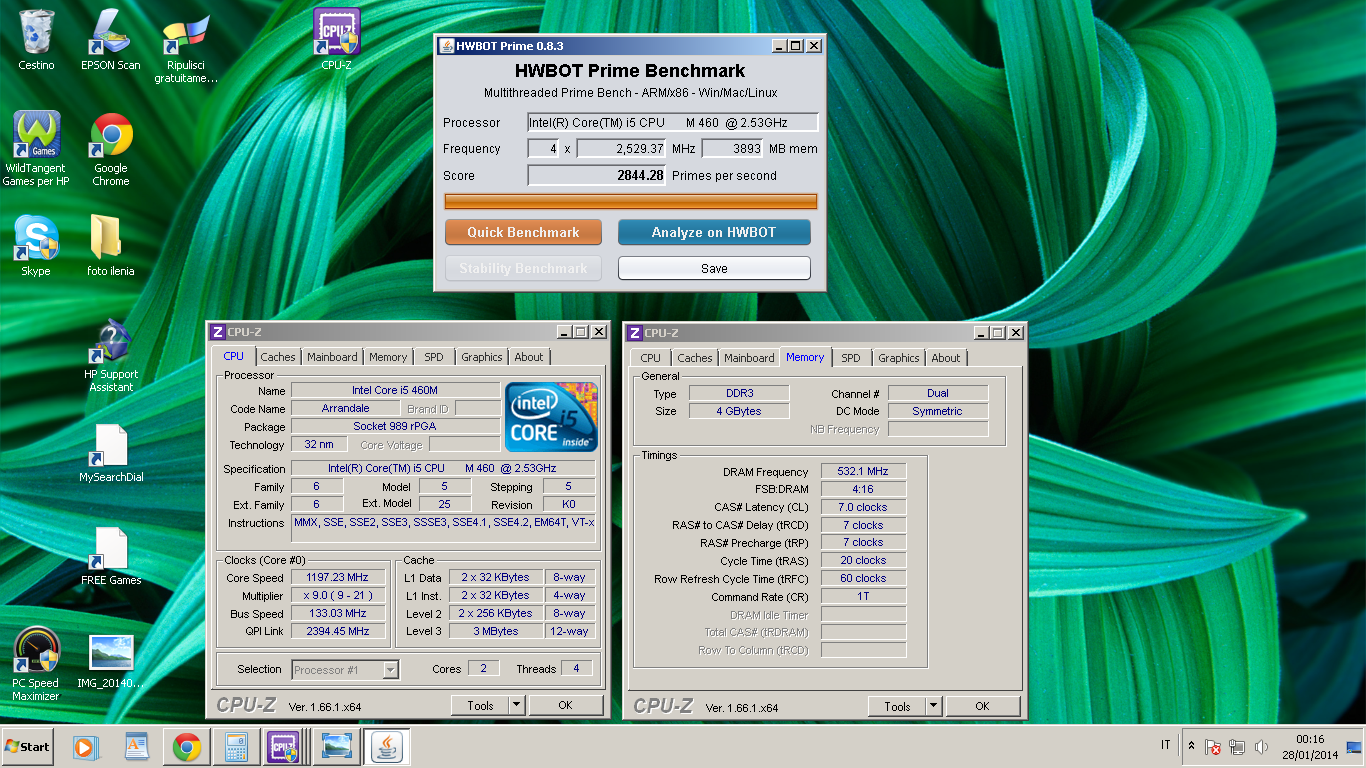Open the taskbar clock showing 00:16
The width and height of the screenshot is (1366, 768).
point(1309,747)
